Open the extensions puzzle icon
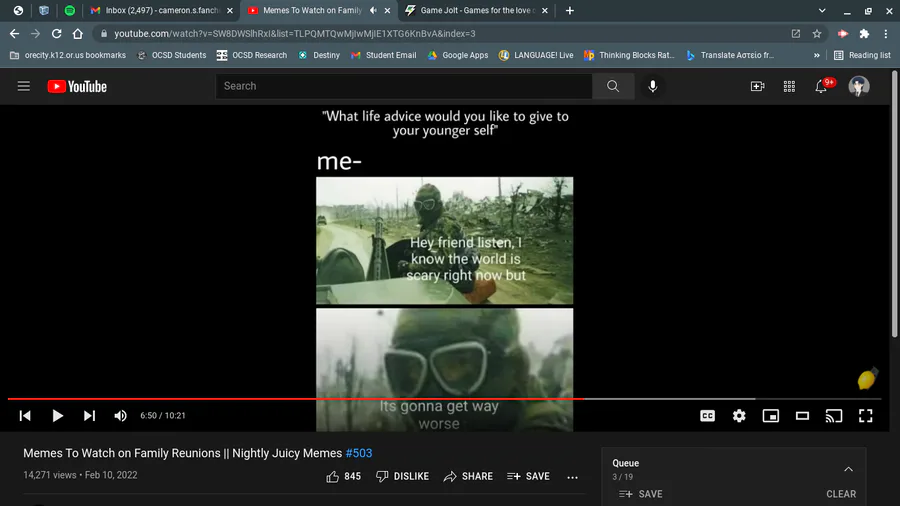 coord(864,34)
